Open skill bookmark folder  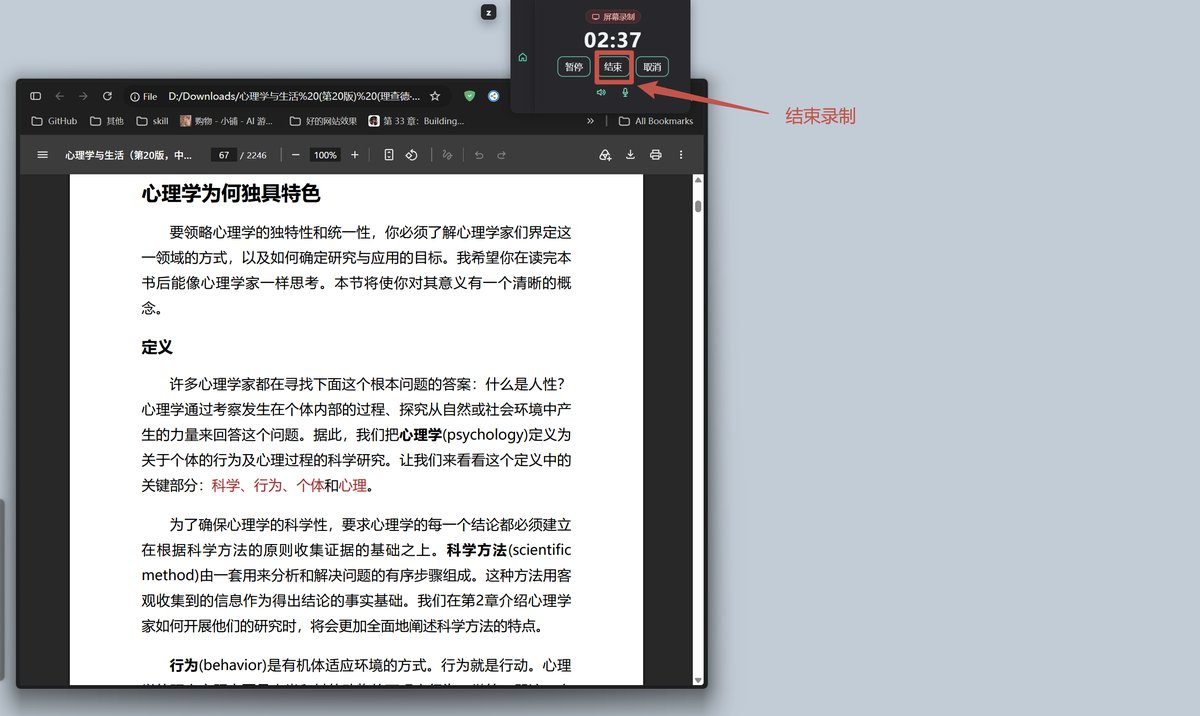(x=151, y=121)
